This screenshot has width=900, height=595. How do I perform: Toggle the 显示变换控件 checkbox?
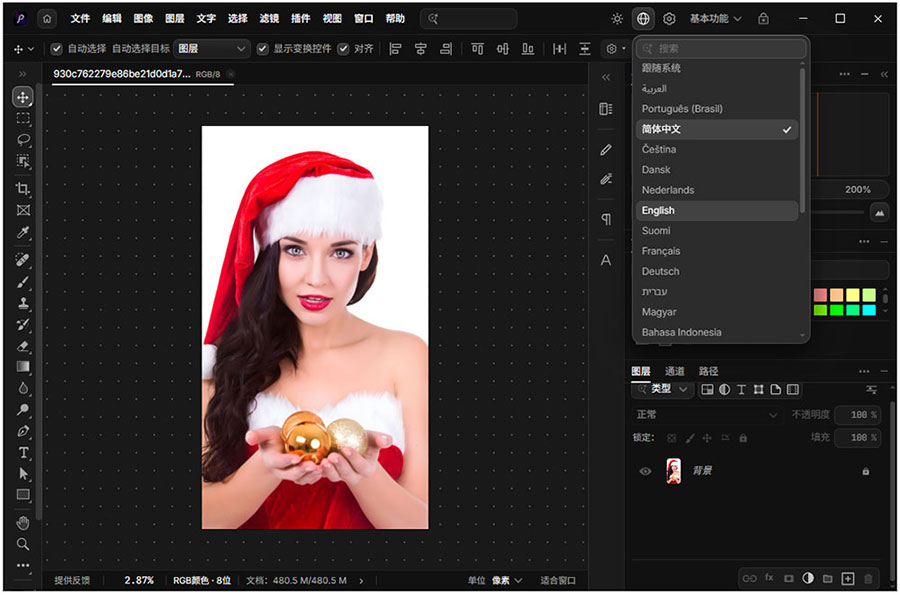(x=262, y=49)
